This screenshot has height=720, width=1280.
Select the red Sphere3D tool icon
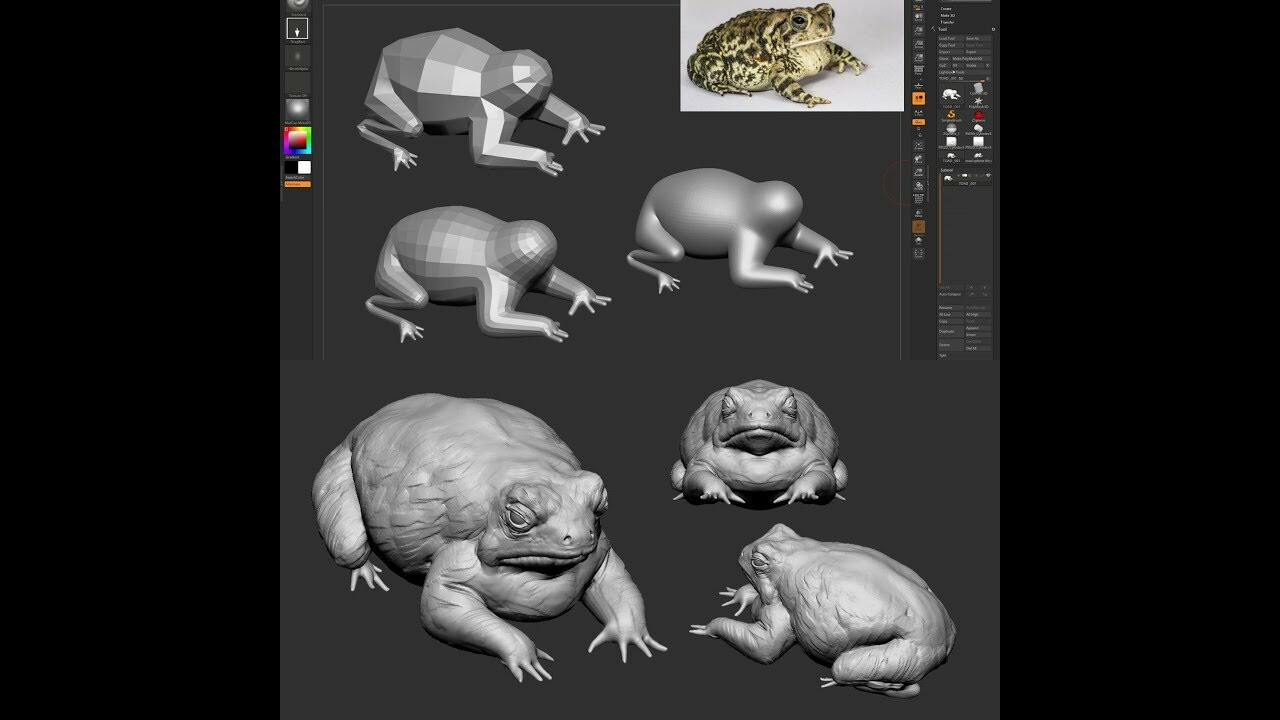pyautogui.click(x=978, y=114)
